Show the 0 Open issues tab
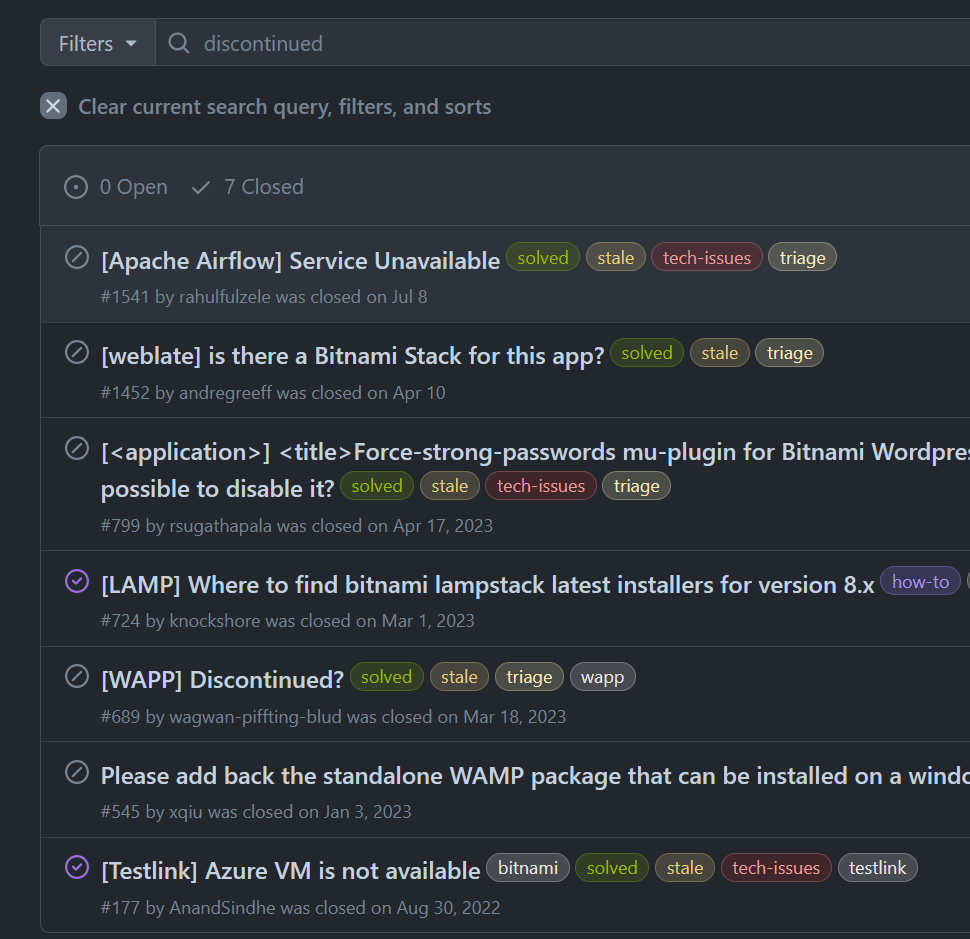The width and height of the screenshot is (970, 939). [116, 187]
